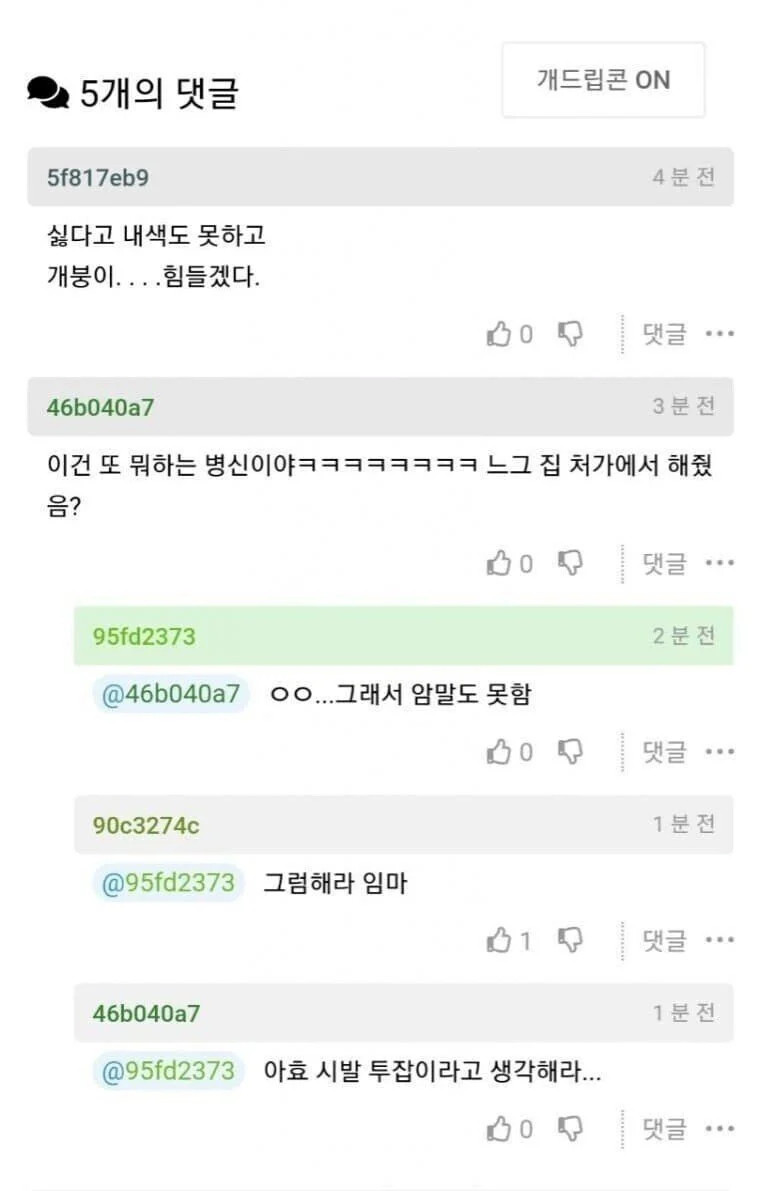Upvote the comment by 5f817eb9
Viewport: 757px width, 1191px height.
[499, 334]
